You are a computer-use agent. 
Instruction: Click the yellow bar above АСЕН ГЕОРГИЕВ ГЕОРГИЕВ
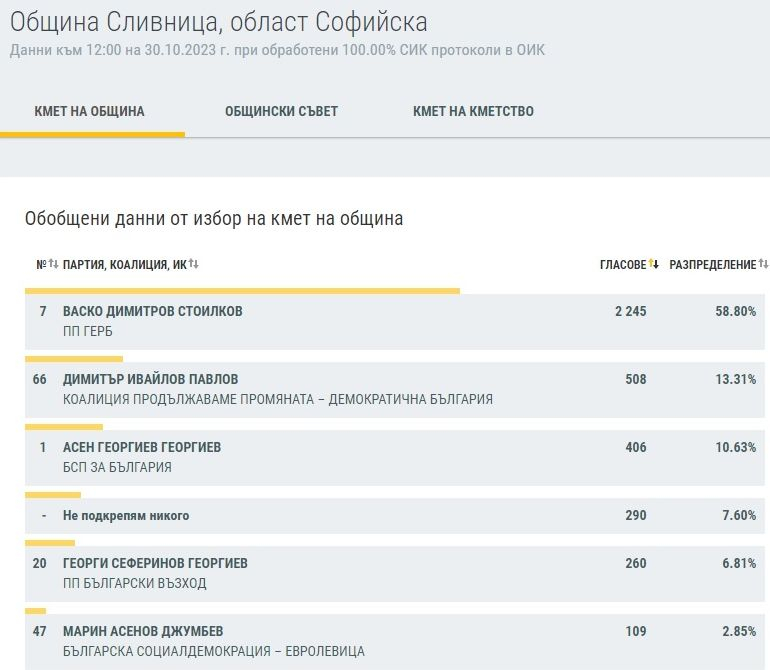coord(64,427)
